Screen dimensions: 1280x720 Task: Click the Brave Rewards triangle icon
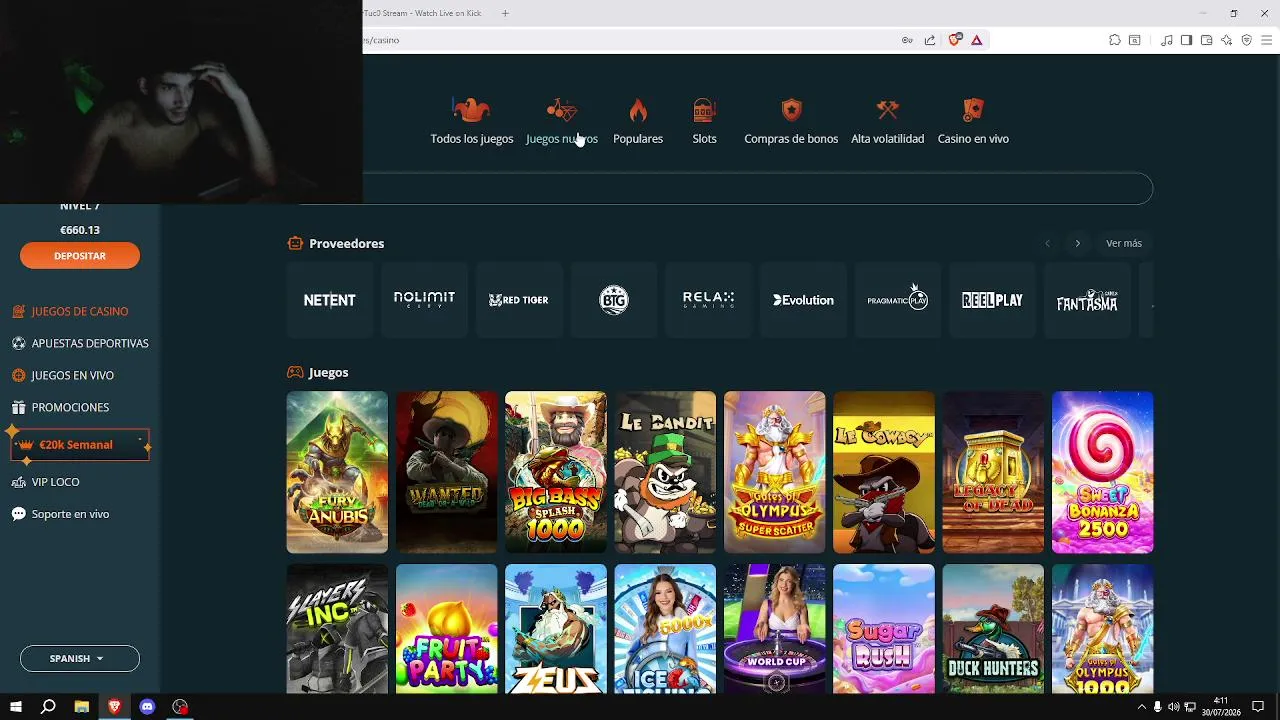pyautogui.click(x=977, y=40)
